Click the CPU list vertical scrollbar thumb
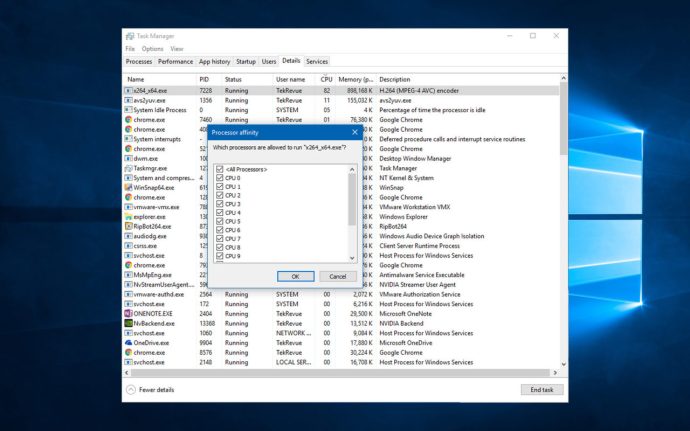 (x=352, y=199)
